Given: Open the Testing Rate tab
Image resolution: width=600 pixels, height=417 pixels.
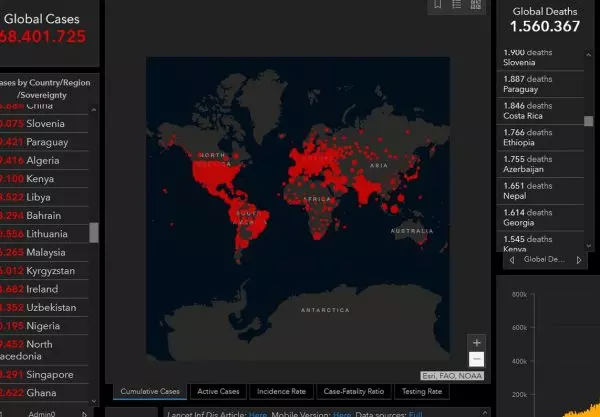Looking at the screenshot, I should 421,391.
